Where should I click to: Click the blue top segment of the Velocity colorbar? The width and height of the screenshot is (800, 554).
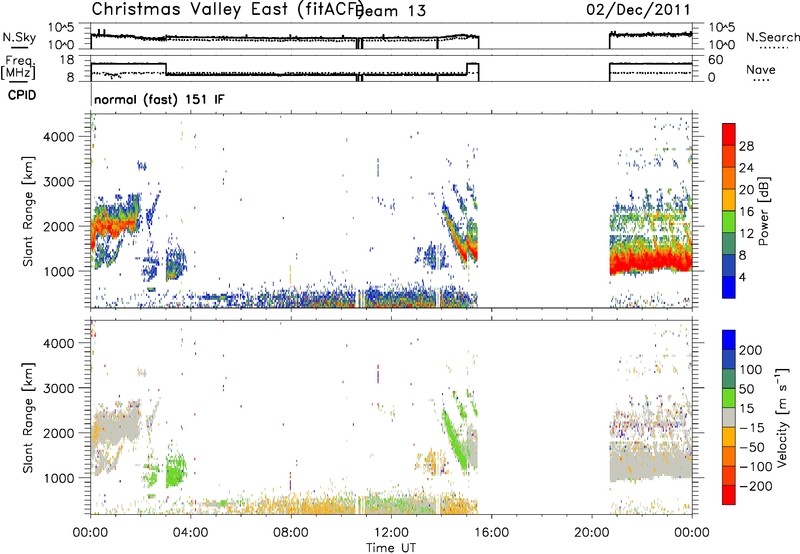tap(729, 340)
